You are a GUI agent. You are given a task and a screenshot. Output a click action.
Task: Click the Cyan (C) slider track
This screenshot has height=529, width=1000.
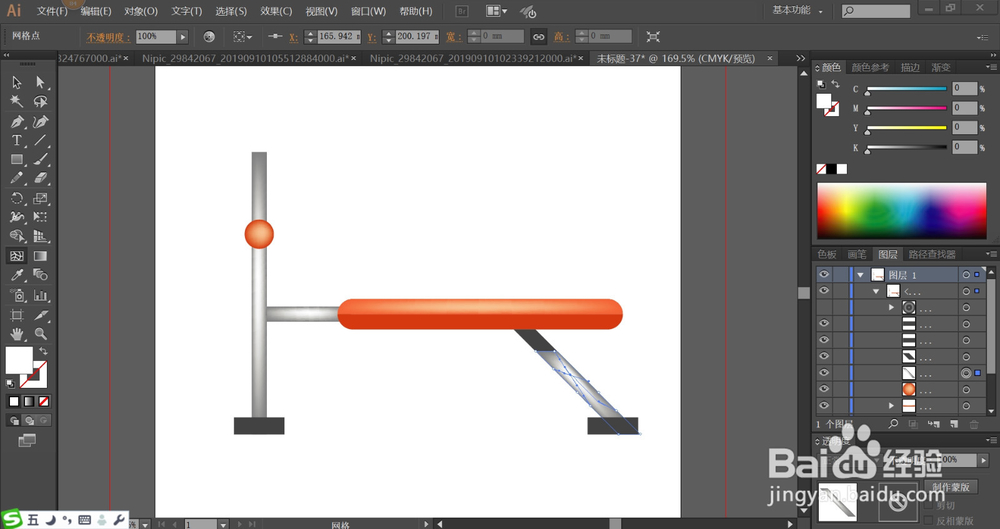point(906,89)
